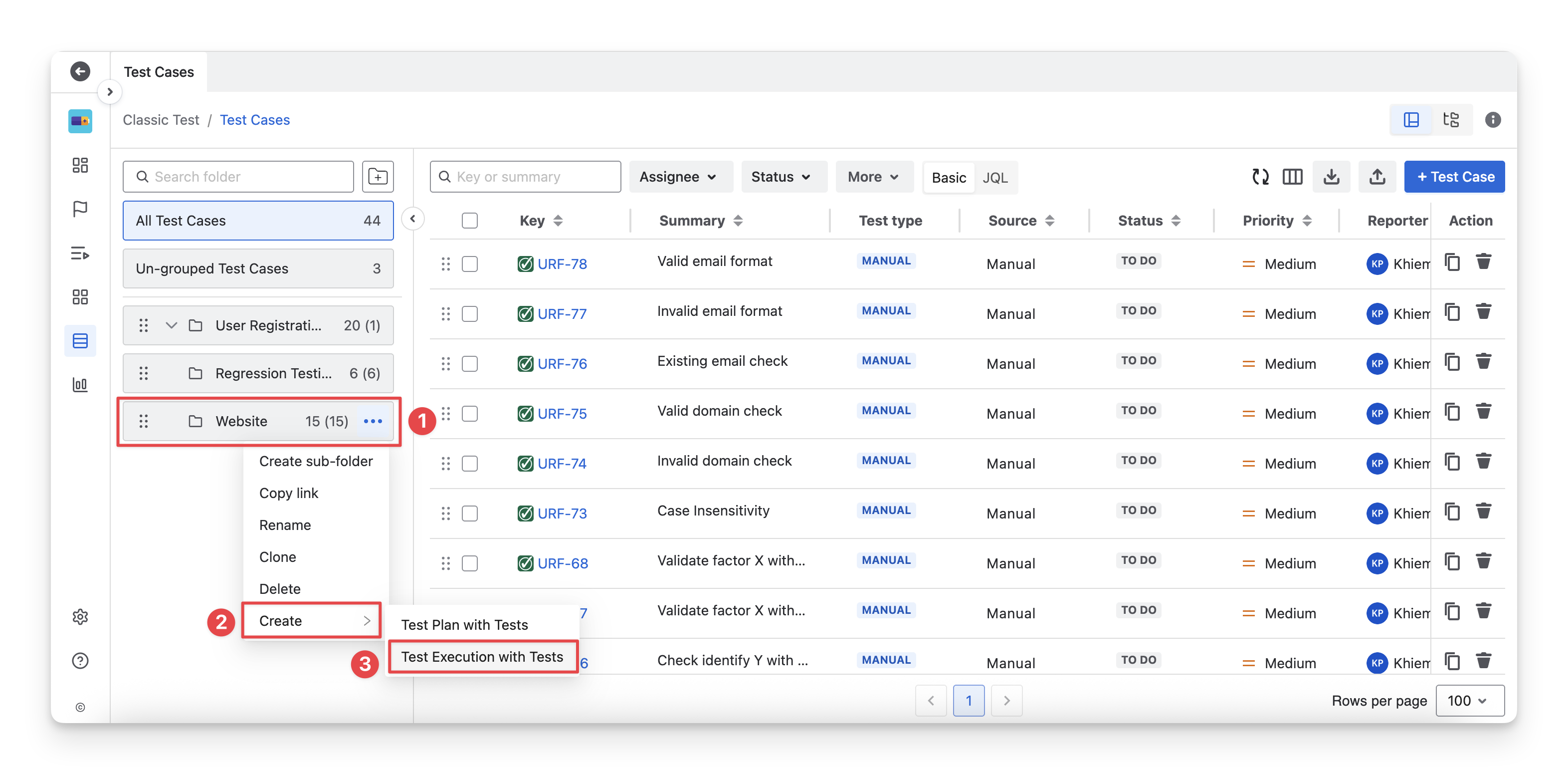1568x774 pixels.
Task: Open the column settings icon
Action: pos(1292,177)
